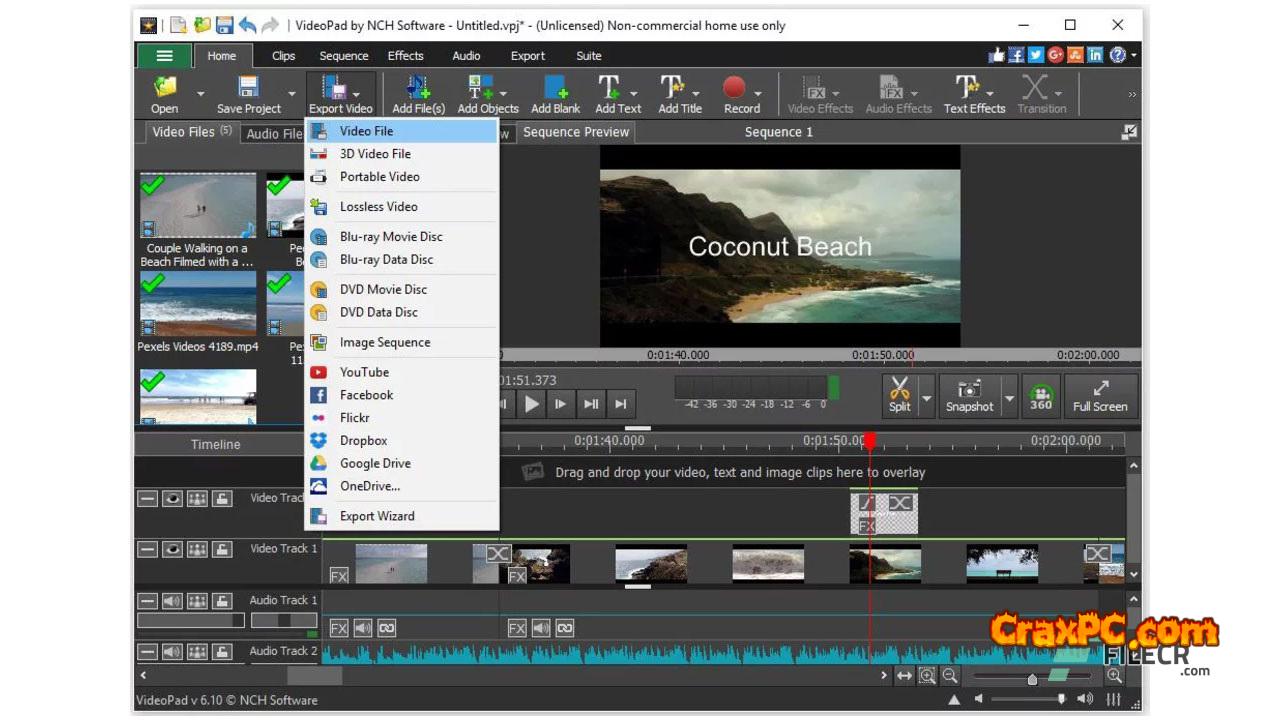Mute Audio Track 1 speaker toggle
This screenshot has width=1280, height=720.
coord(172,601)
